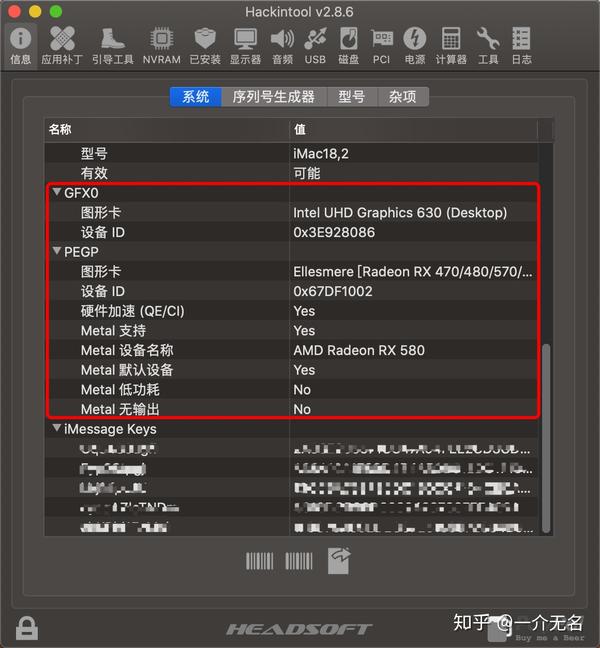
Task: Open the USB section
Action: coord(315,45)
